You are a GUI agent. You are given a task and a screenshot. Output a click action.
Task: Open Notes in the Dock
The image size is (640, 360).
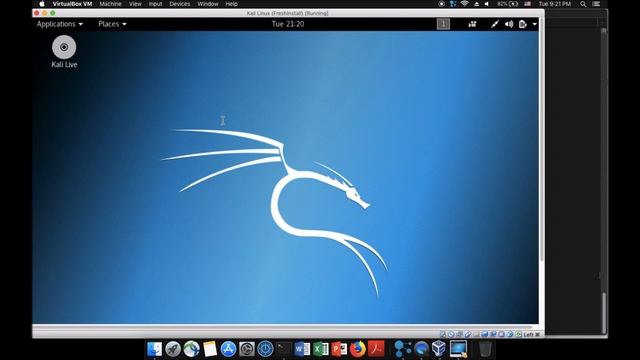[210, 349]
